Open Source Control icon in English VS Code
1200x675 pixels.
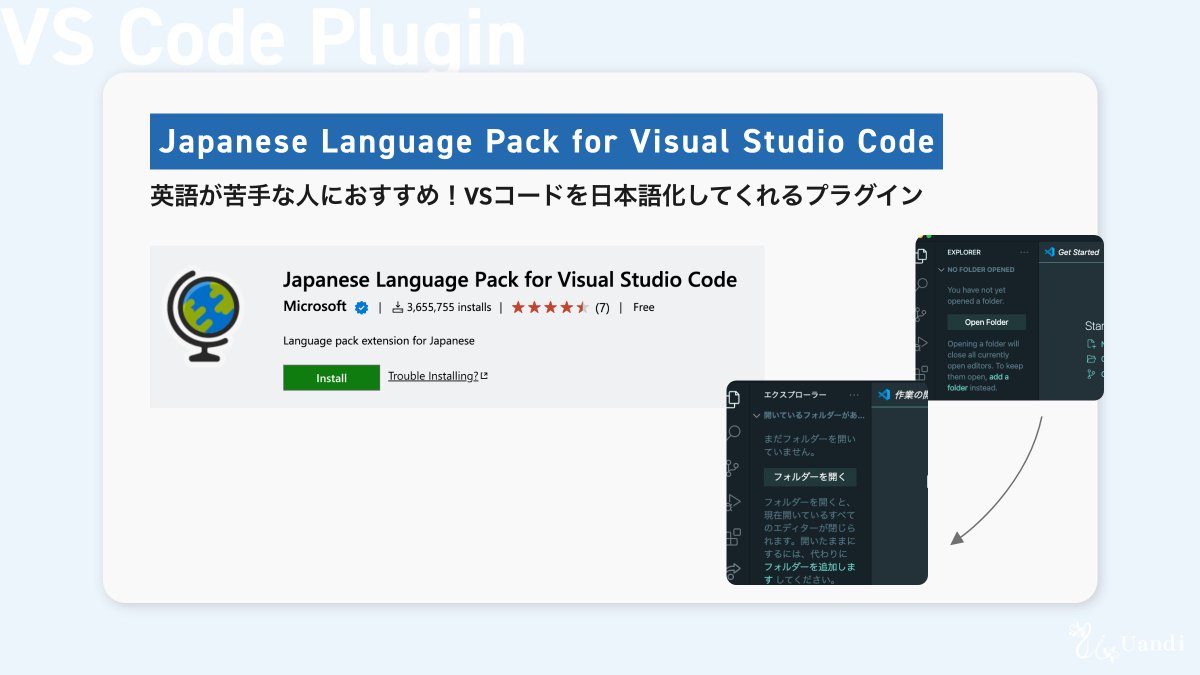coord(920,314)
